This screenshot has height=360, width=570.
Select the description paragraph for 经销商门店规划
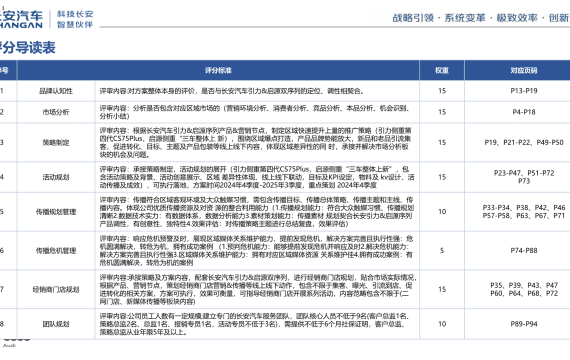(258, 289)
